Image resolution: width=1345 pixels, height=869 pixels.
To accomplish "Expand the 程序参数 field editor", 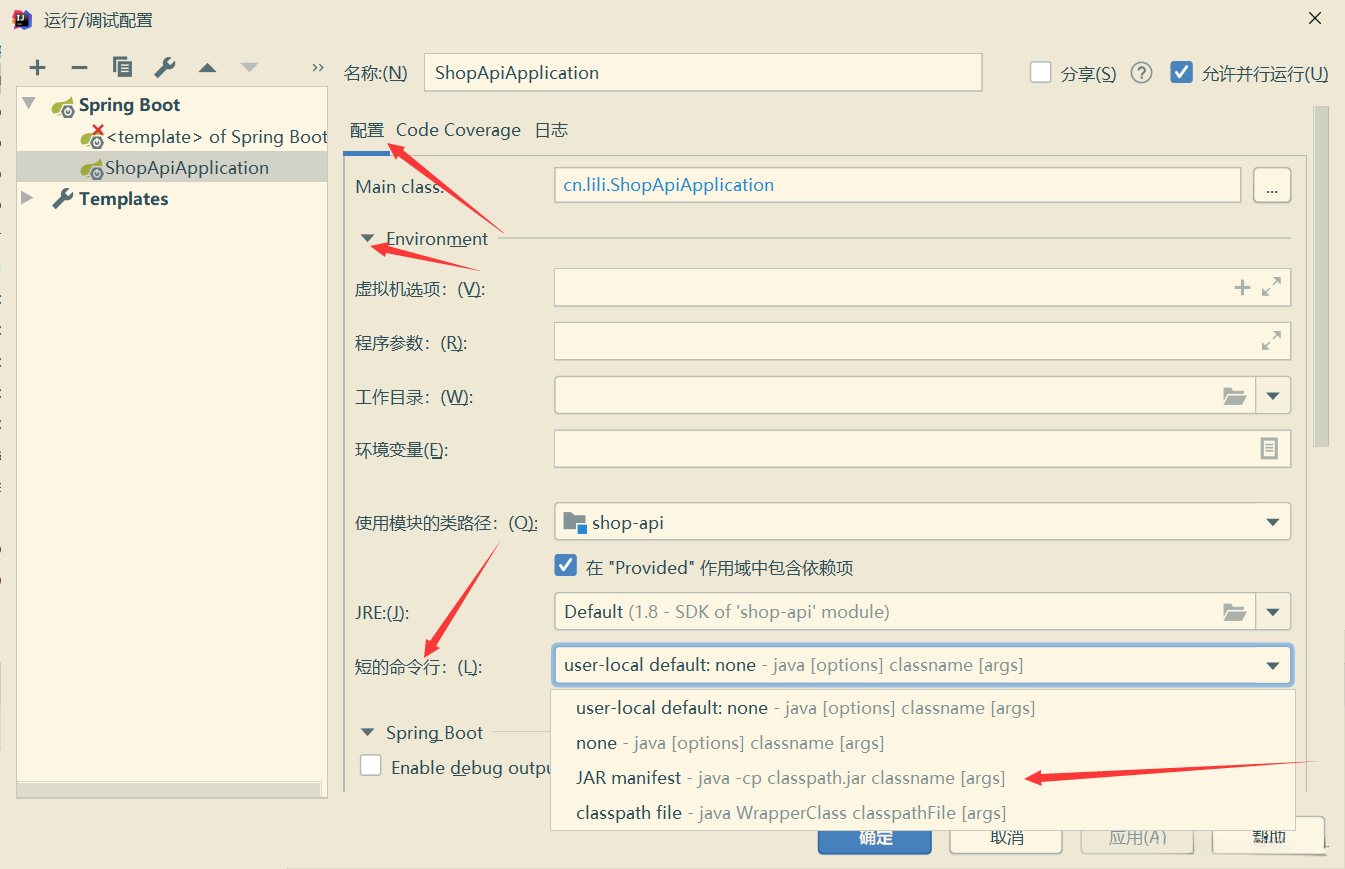I will [1271, 341].
